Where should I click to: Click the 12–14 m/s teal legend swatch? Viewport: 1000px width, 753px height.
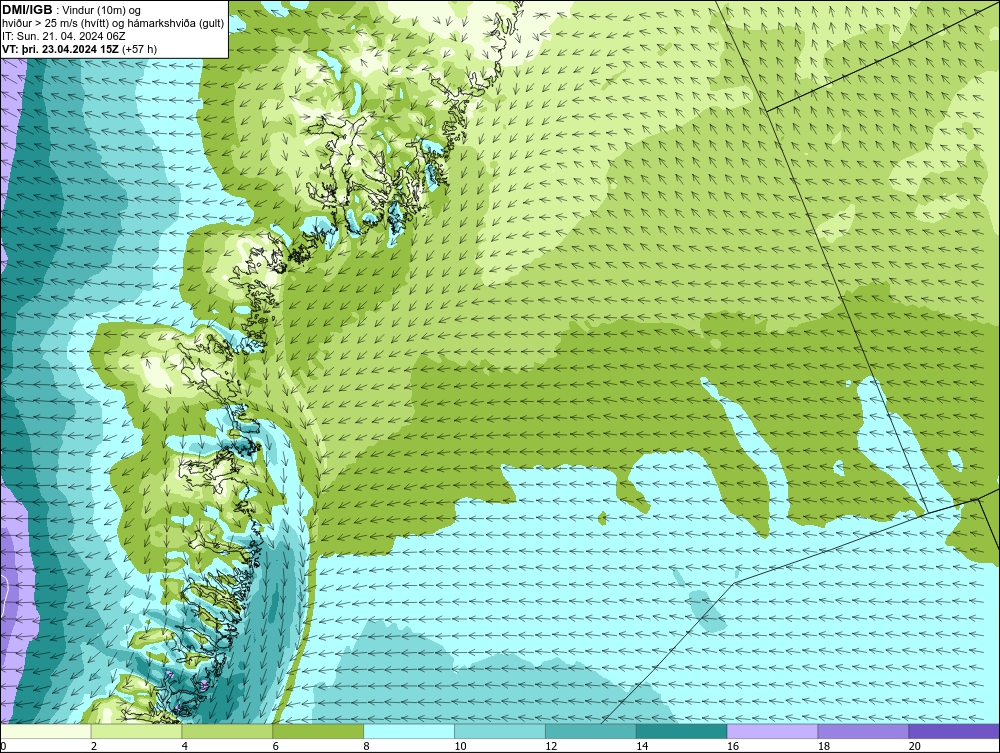coord(591,731)
